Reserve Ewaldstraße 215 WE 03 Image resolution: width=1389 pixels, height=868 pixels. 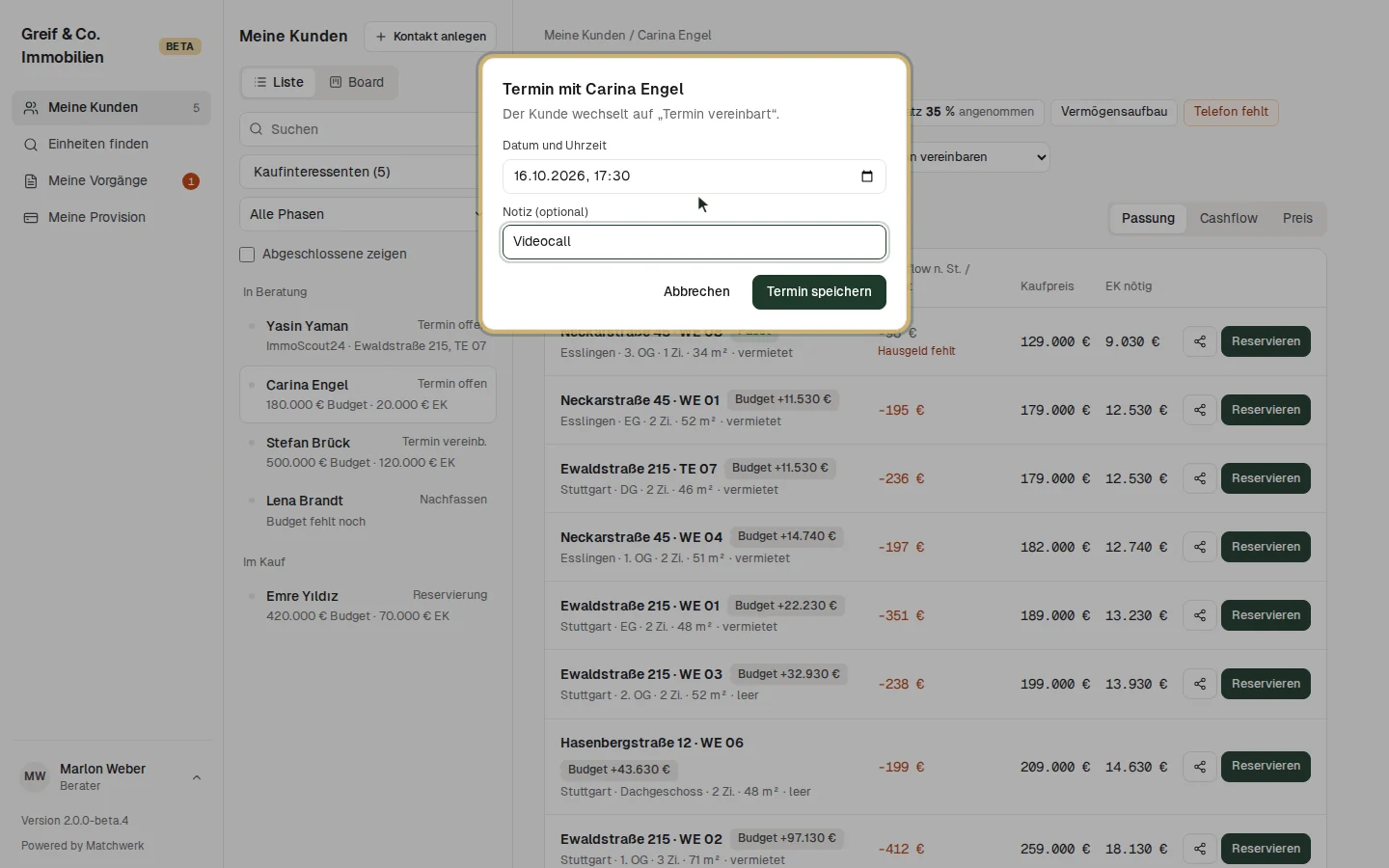point(1266,684)
